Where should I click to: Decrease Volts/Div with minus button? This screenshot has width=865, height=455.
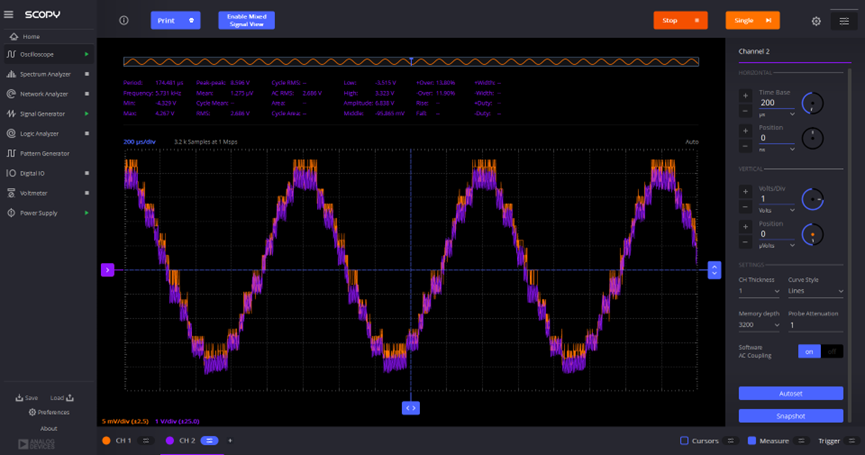pos(745,207)
